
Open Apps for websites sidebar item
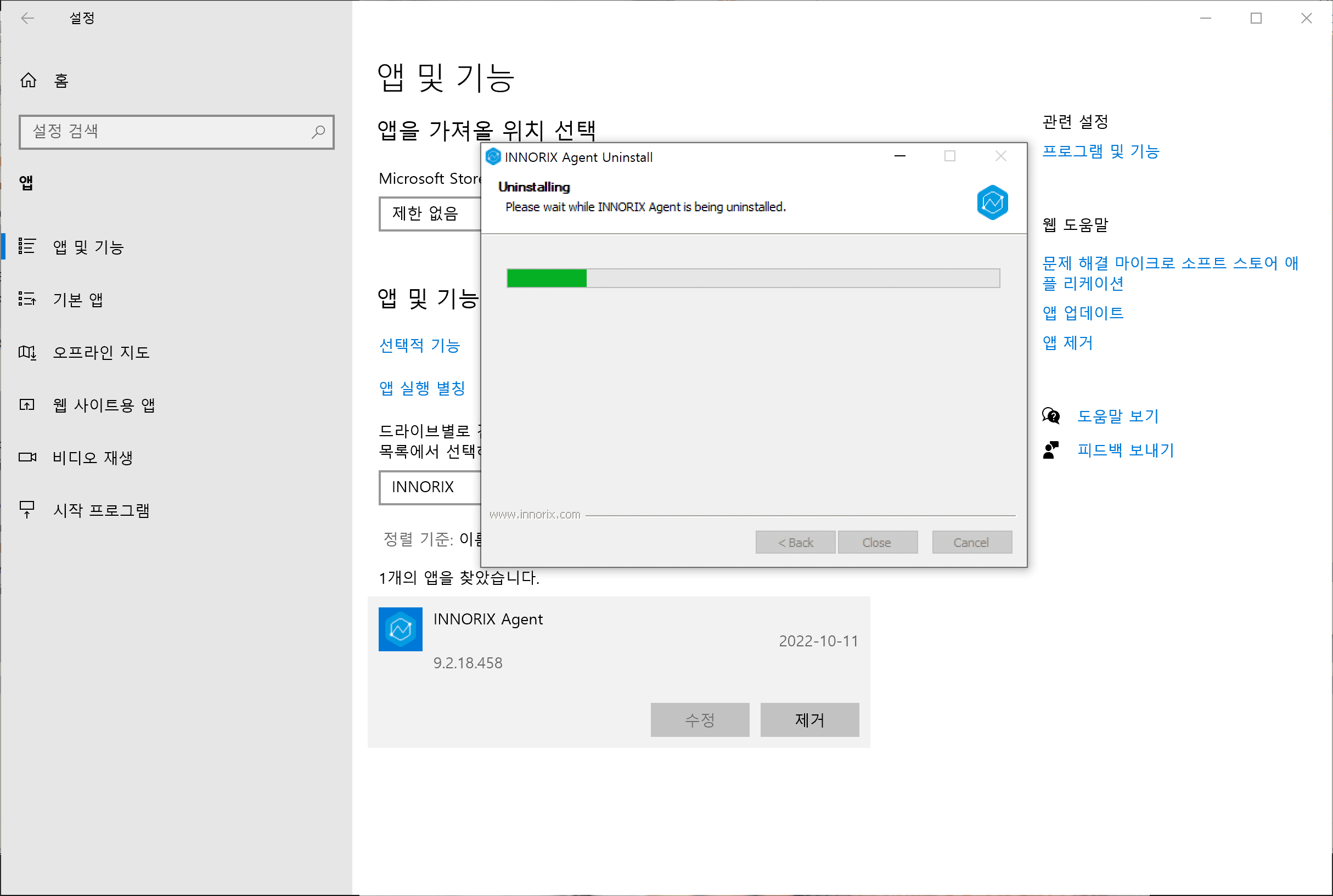tap(103, 404)
